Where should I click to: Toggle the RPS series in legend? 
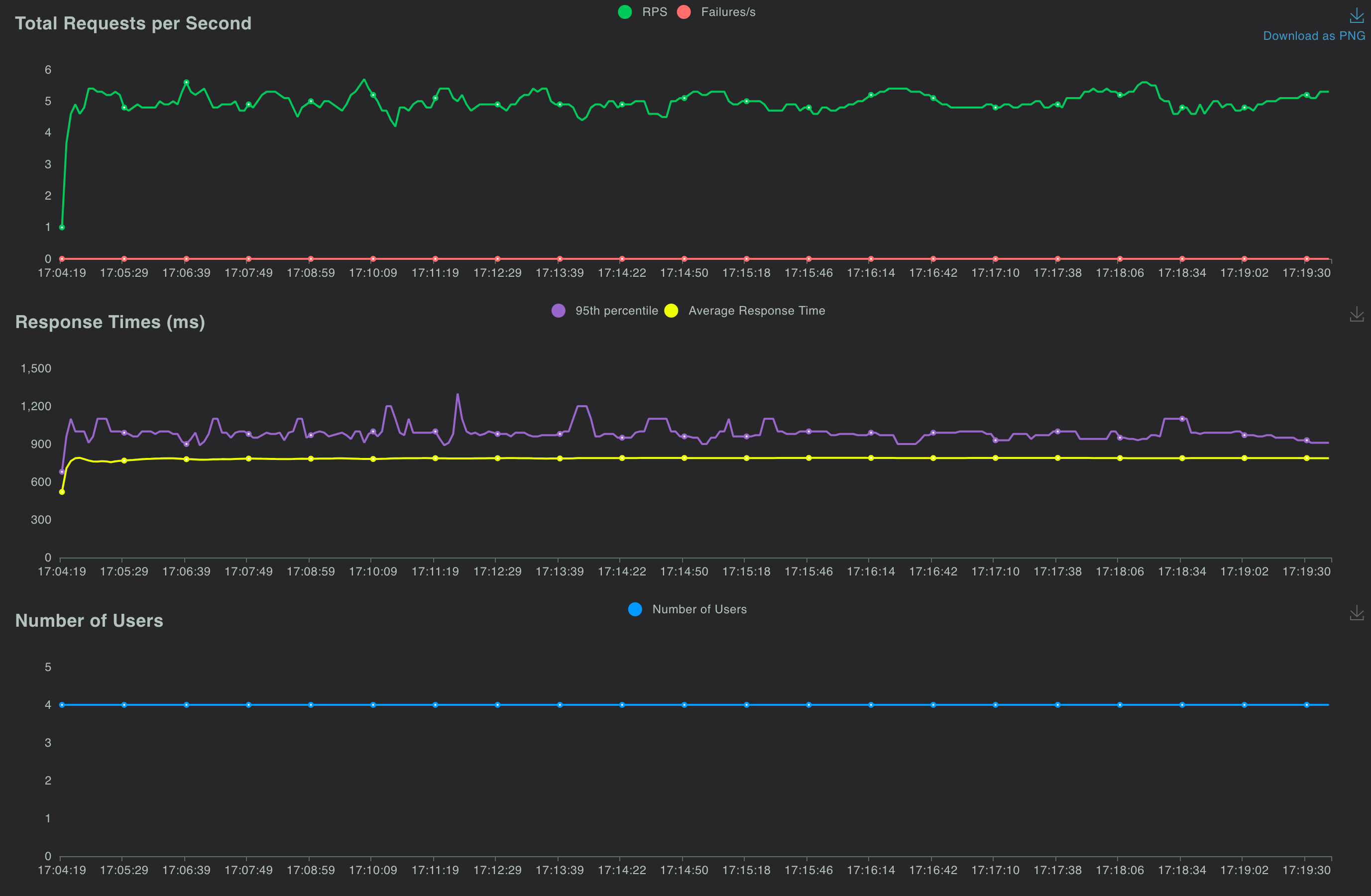tap(655, 12)
